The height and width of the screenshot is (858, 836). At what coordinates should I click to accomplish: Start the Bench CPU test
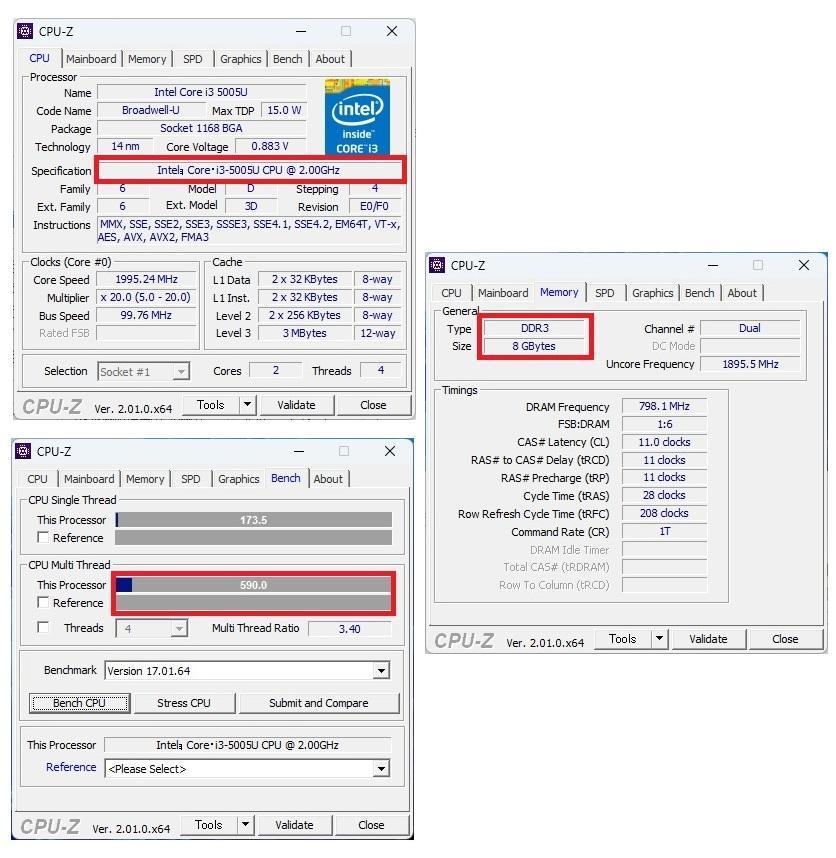coord(79,703)
